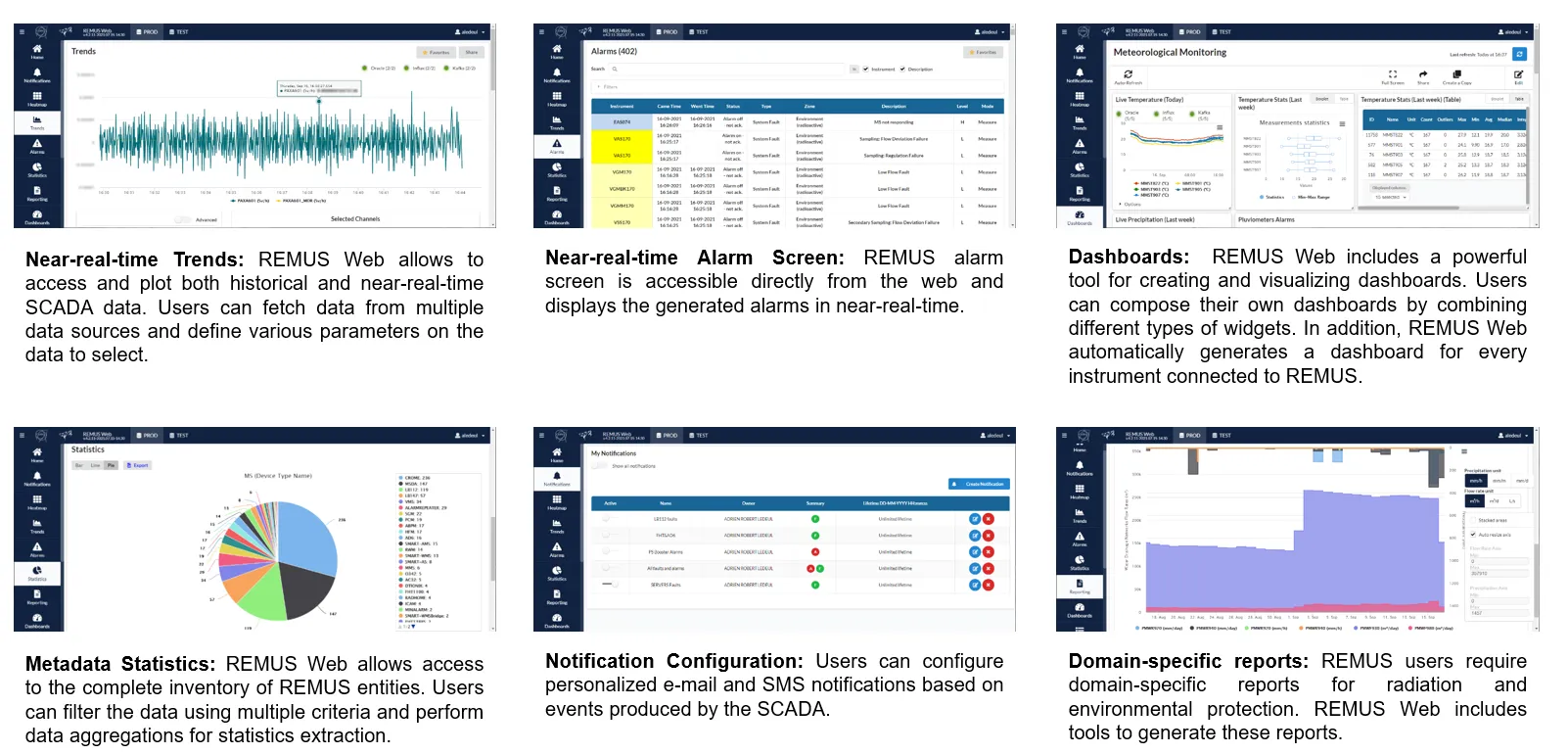This screenshot has height=754, width=1568.
Task: Toggle Show all notifications switch
Action: point(600,466)
